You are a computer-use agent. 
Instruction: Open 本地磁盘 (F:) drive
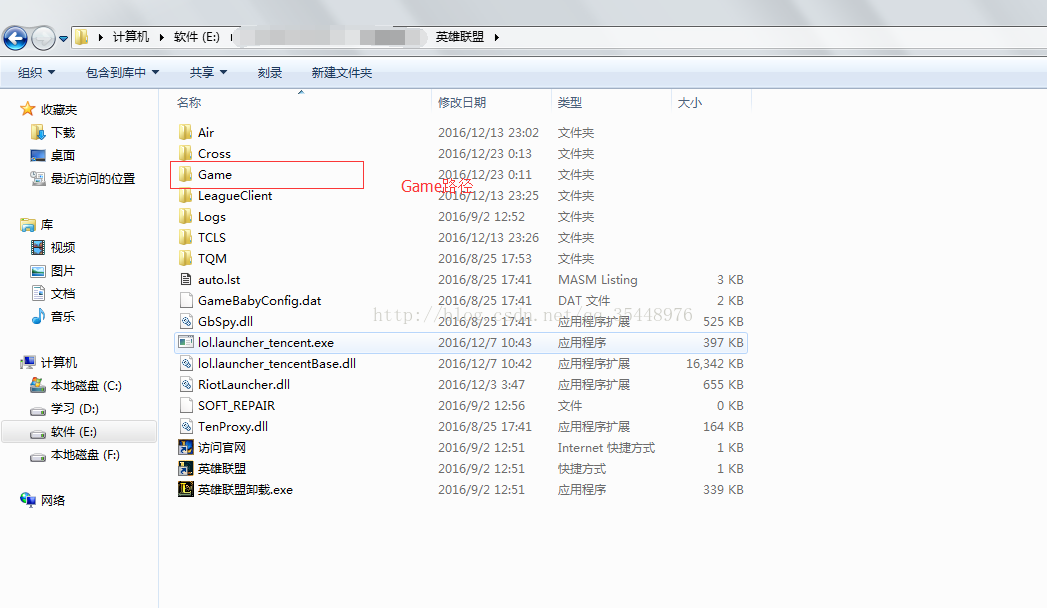pos(85,454)
